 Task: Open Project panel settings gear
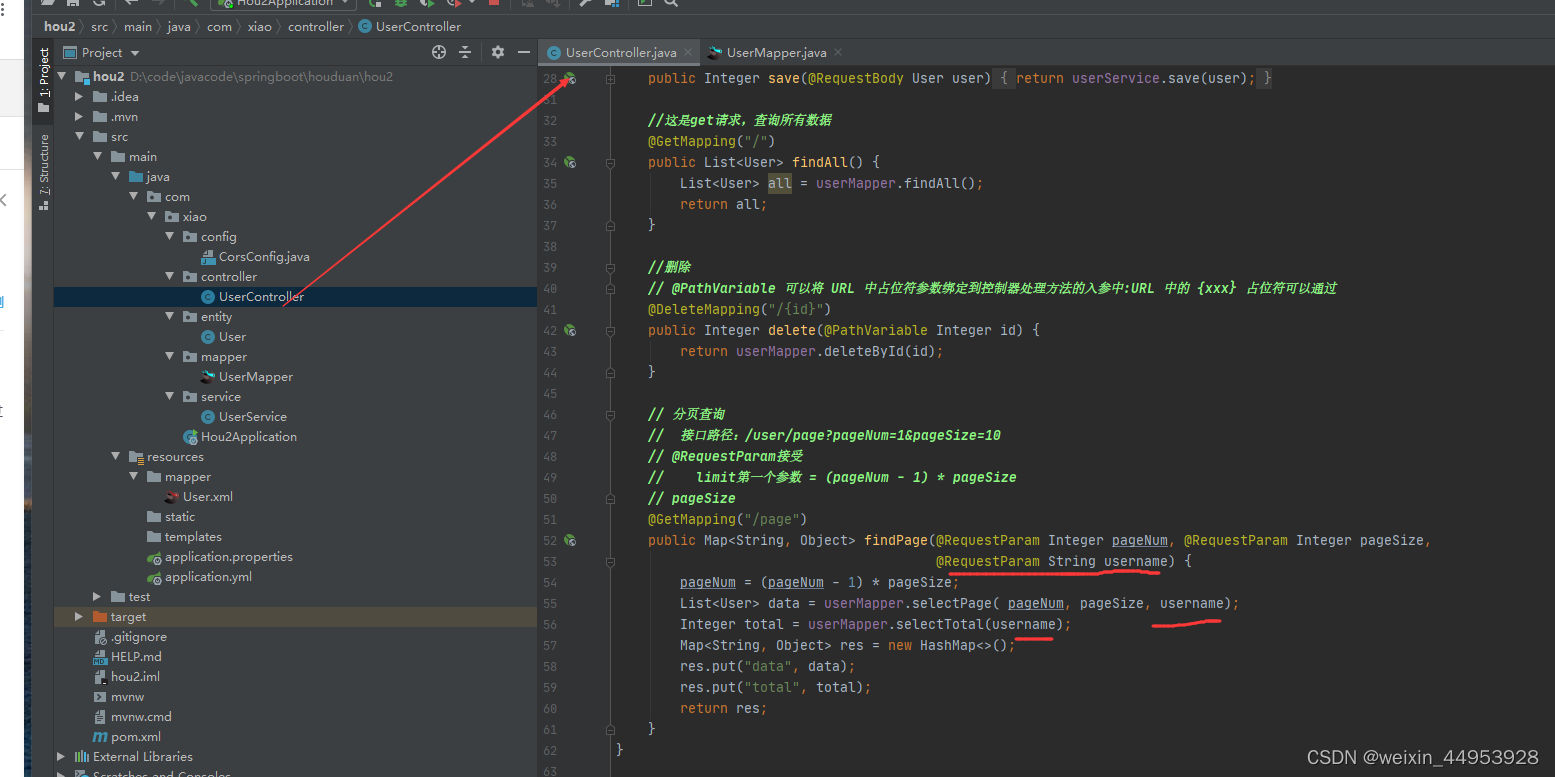pos(497,52)
